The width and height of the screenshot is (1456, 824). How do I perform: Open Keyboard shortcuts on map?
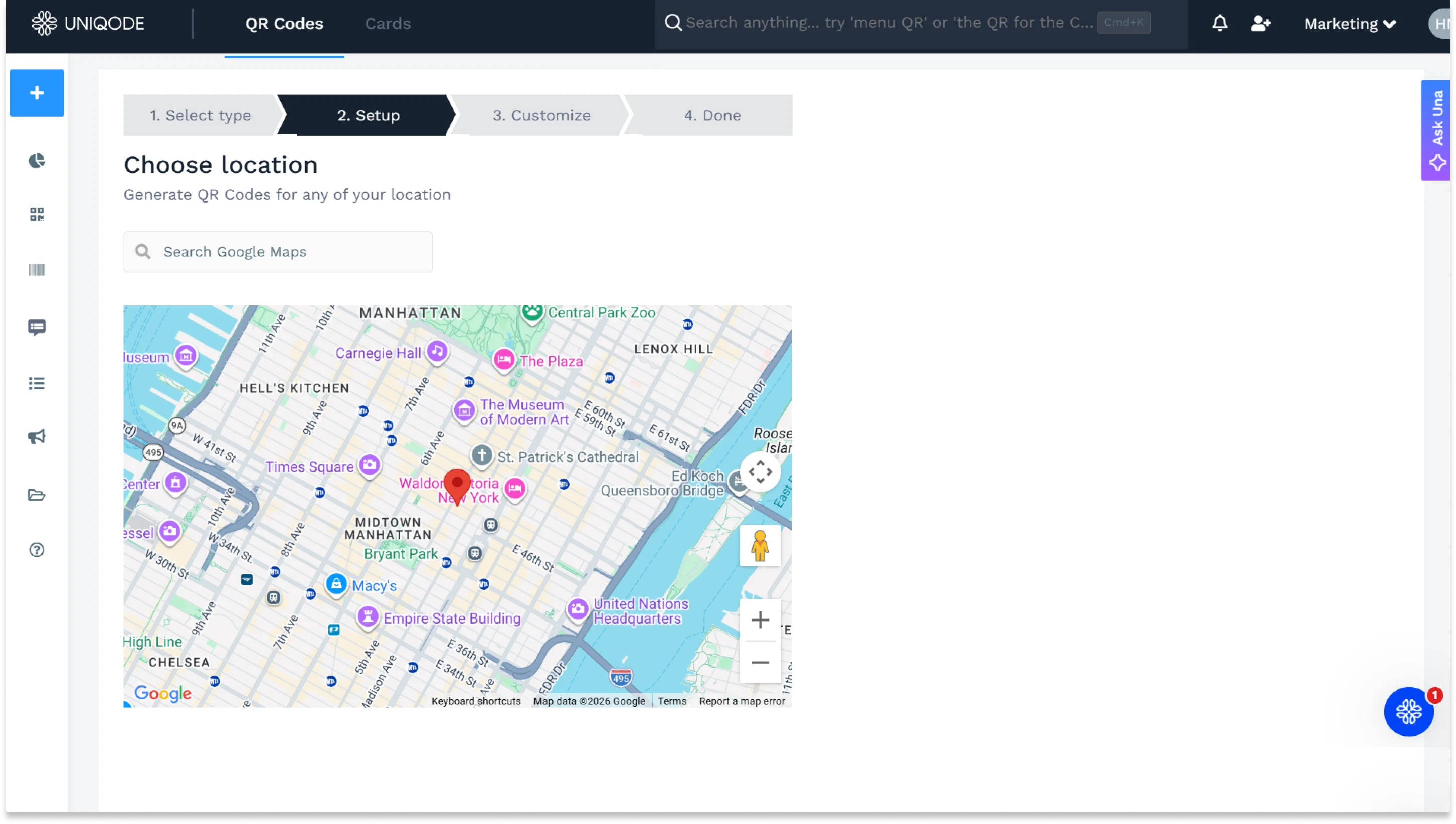click(x=476, y=701)
